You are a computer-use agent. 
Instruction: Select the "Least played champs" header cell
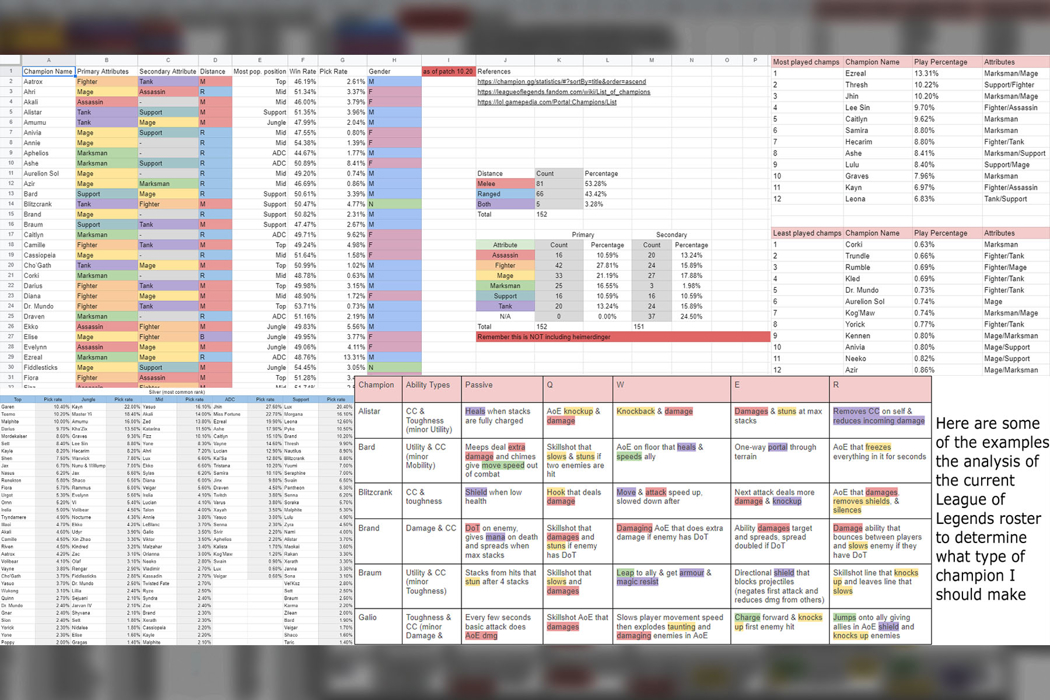pyautogui.click(x=805, y=233)
